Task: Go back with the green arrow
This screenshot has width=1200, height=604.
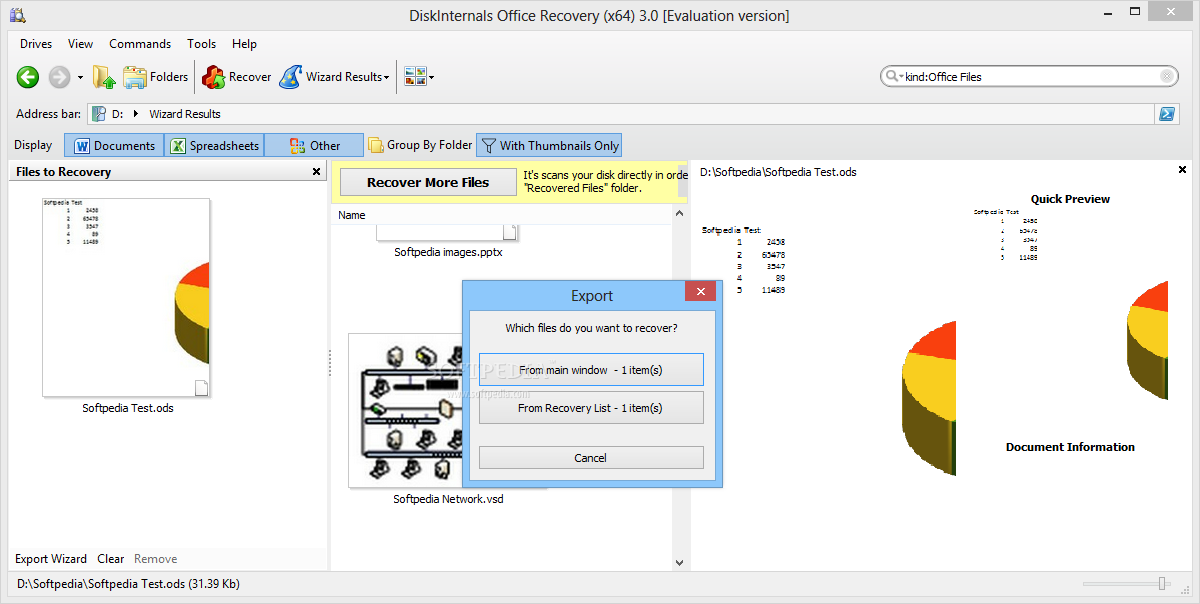Action: tap(28, 77)
